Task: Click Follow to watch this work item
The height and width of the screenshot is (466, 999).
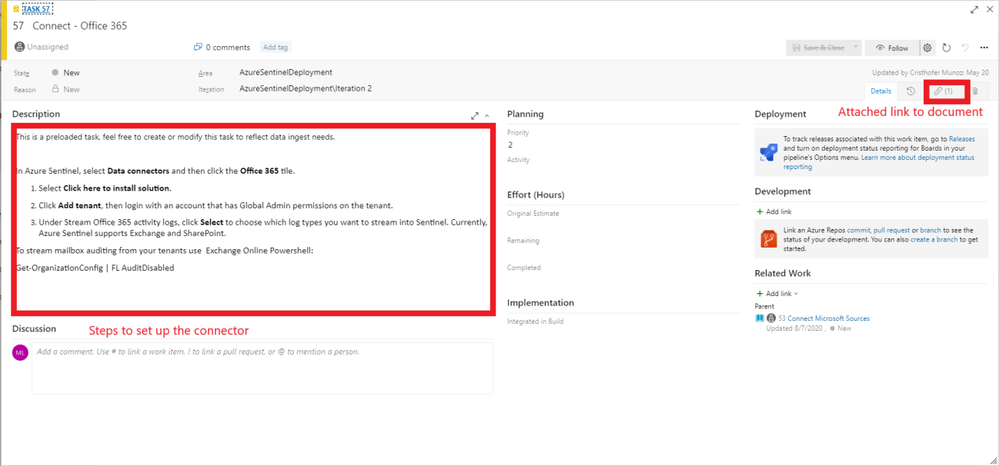Action: pyautogui.click(x=892, y=48)
